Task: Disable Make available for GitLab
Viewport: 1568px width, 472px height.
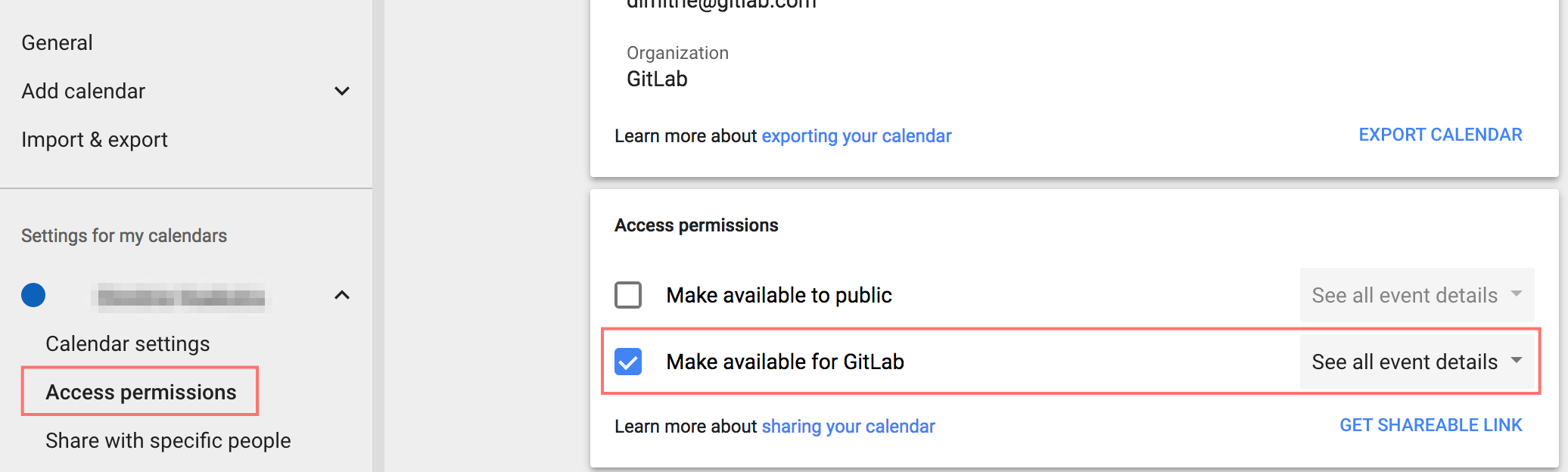Action: coord(627,362)
